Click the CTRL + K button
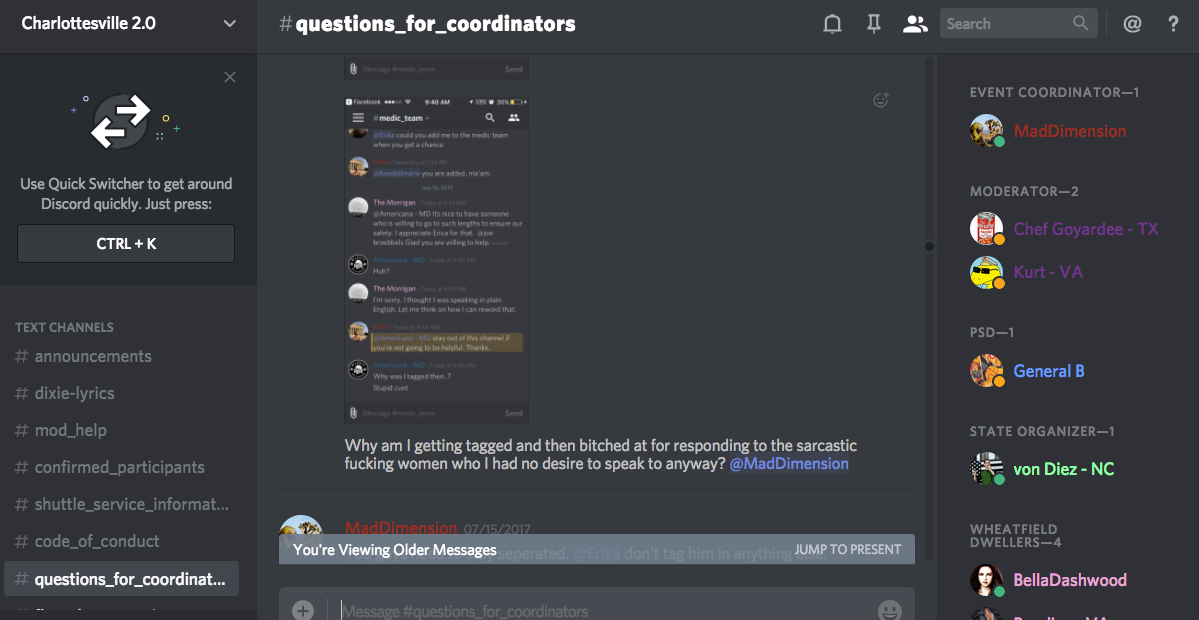 pyautogui.click(x=126, y=244)
